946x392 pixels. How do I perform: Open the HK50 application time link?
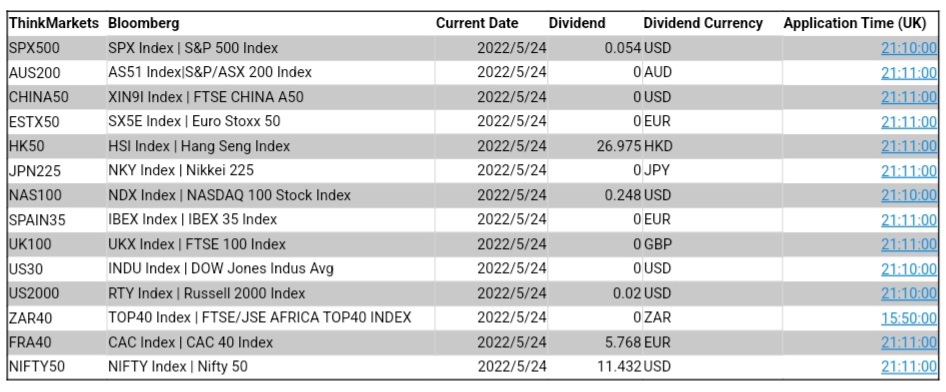(909, 146)
